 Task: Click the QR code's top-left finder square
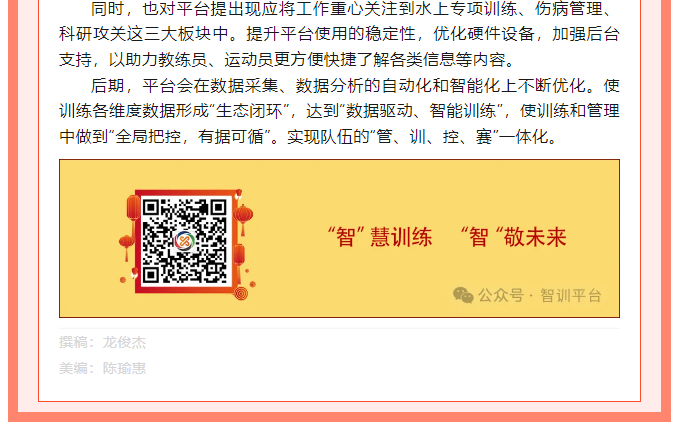click(150, 207)
